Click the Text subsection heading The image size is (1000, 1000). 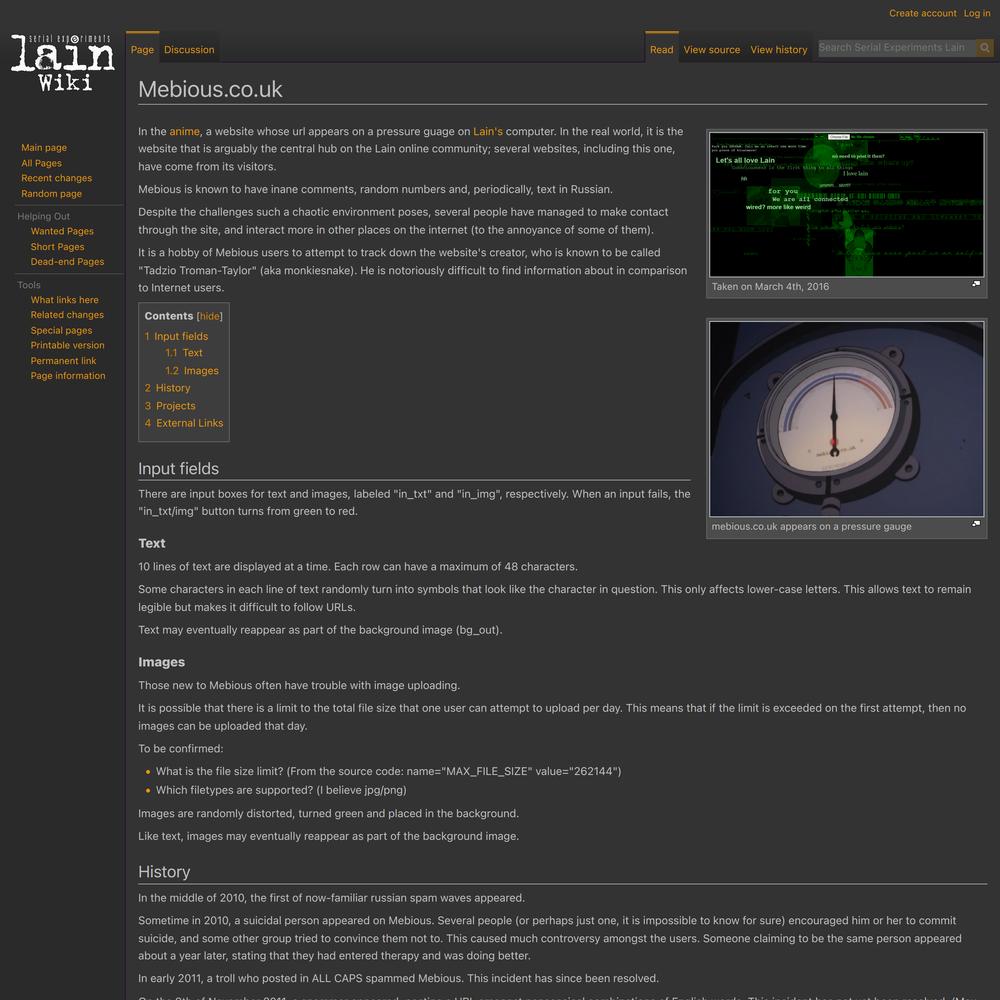152,543
